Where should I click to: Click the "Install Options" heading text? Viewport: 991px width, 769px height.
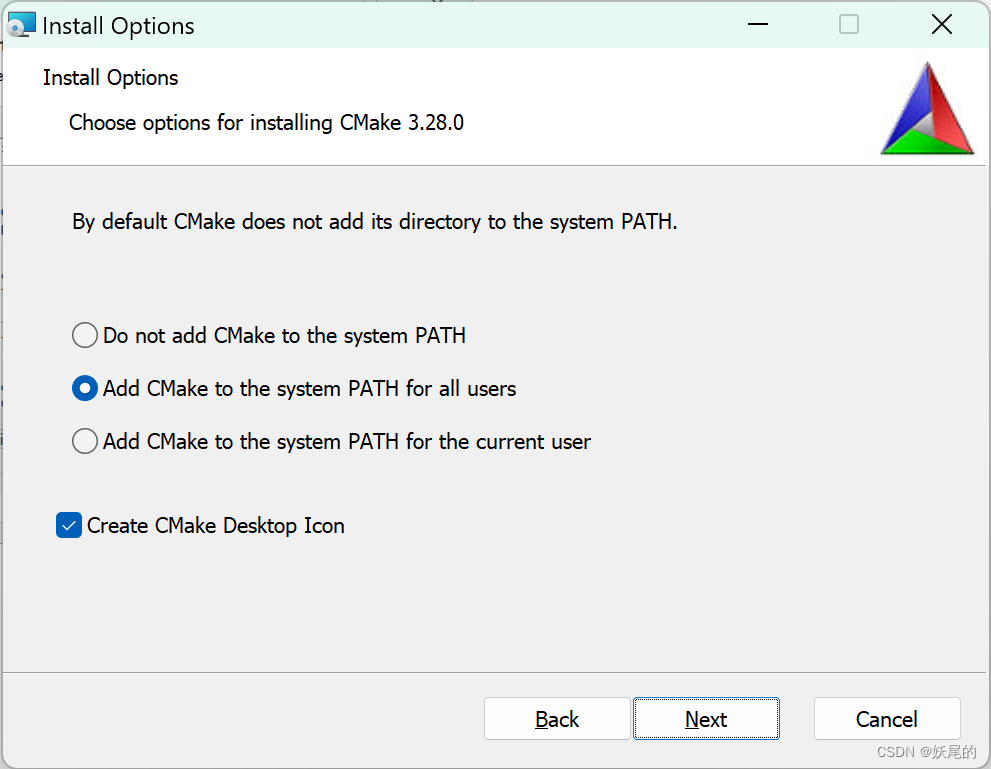(x=111, y=78)
